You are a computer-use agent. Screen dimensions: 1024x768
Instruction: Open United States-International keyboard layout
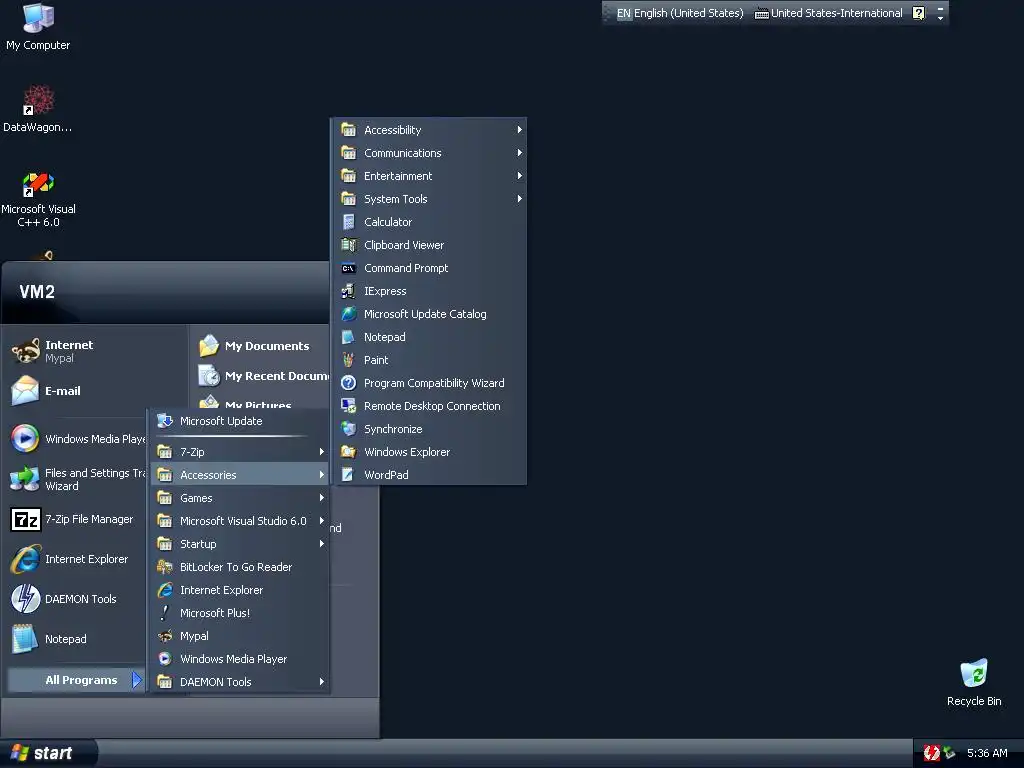[828, 13]
